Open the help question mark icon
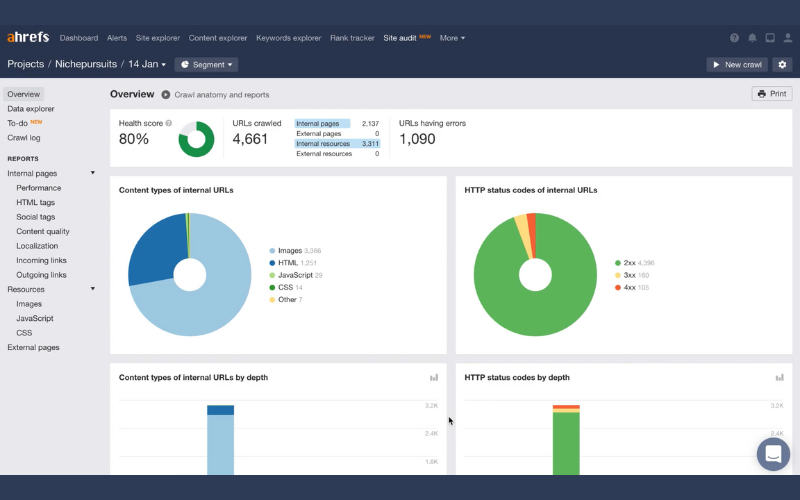This screenshot has height=500, width=800. [x=734, y=38]
